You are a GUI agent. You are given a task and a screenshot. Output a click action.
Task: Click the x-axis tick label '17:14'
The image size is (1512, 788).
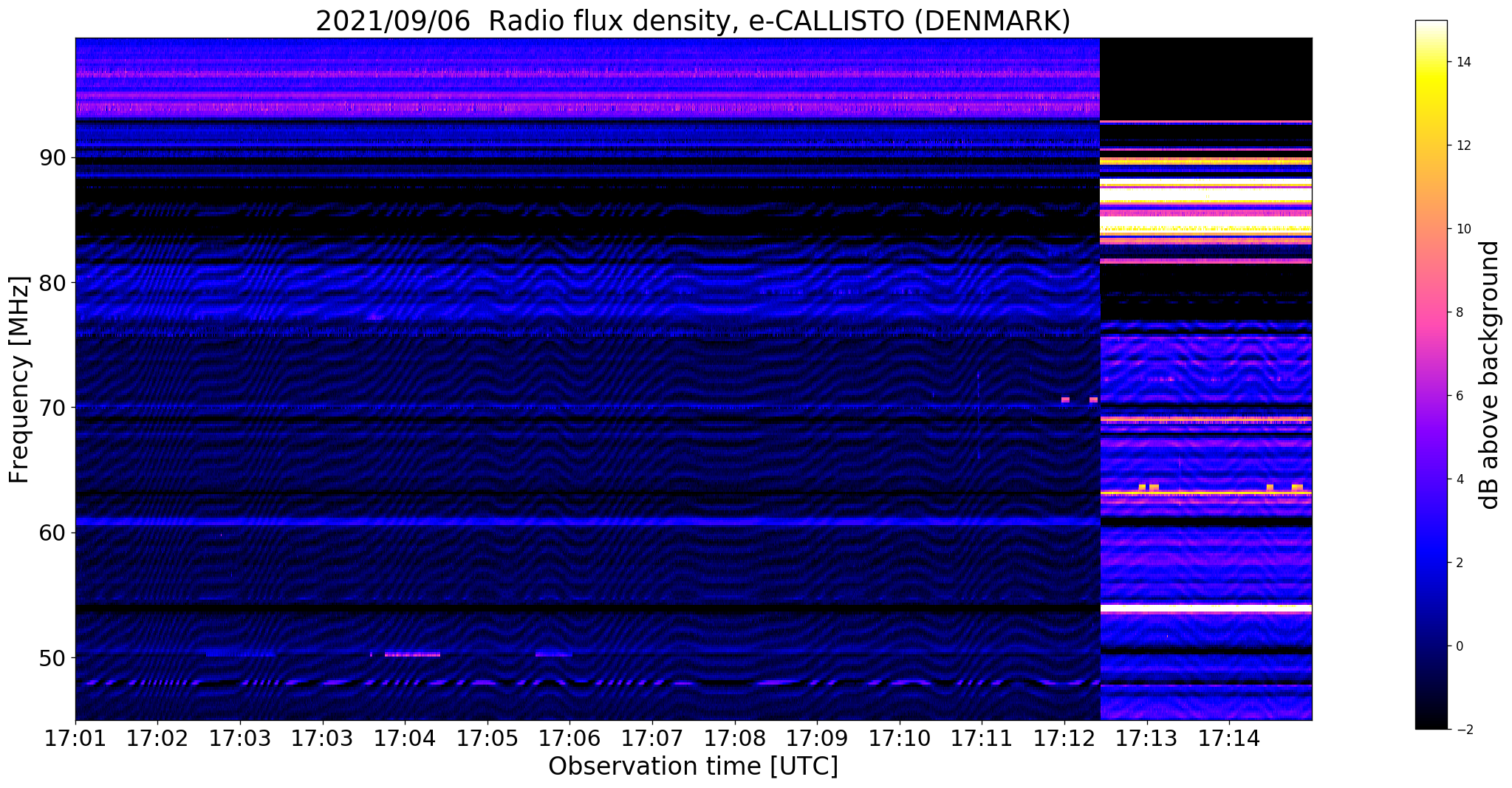coord(1229,739)
